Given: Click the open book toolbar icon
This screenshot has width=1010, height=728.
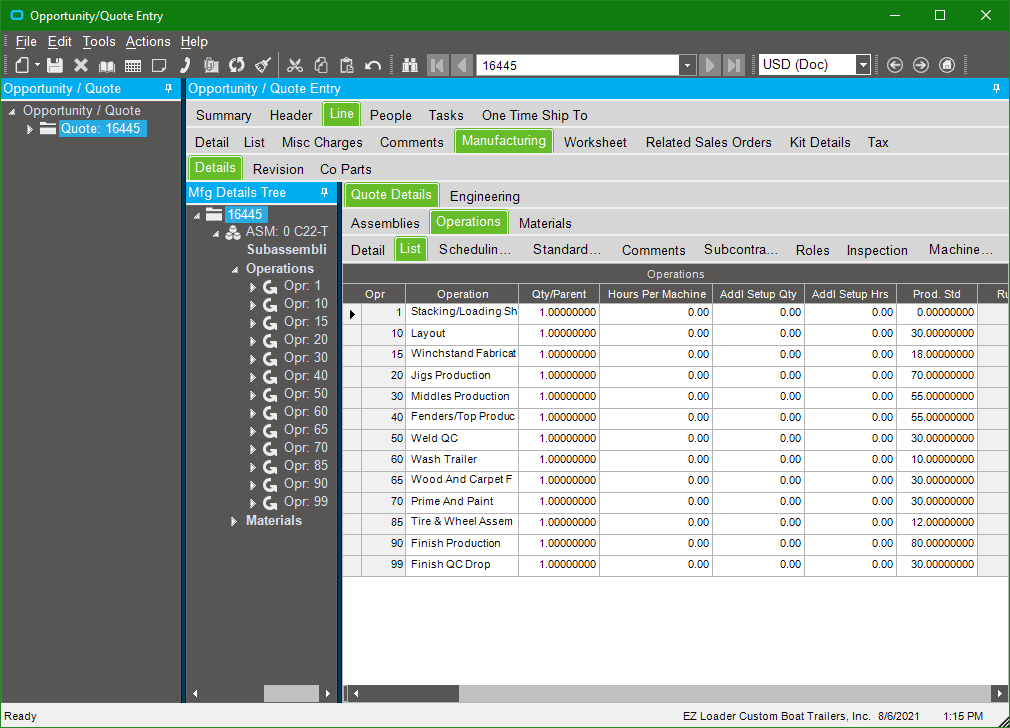Looking at the screenshot, I should (107, 65).
